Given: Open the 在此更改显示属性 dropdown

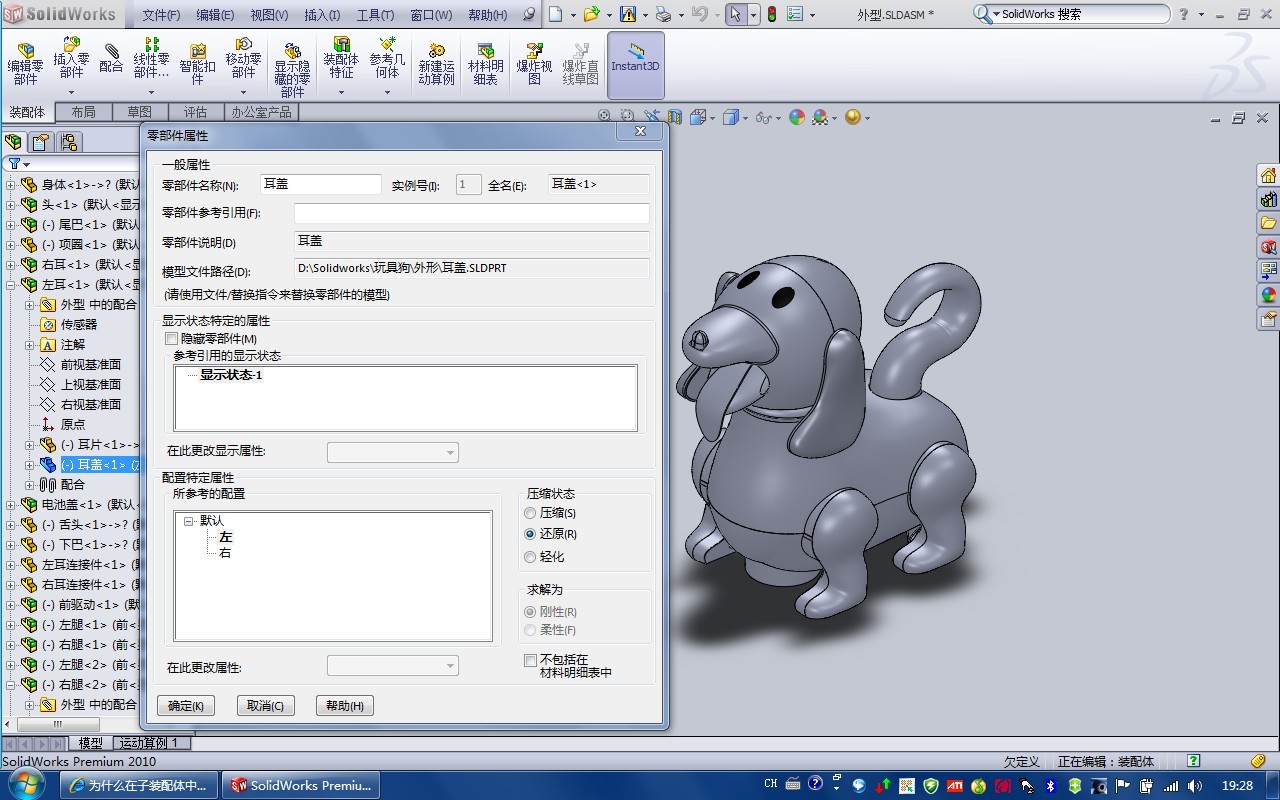Looking at the screenshot, I should [x=393, y=452].
